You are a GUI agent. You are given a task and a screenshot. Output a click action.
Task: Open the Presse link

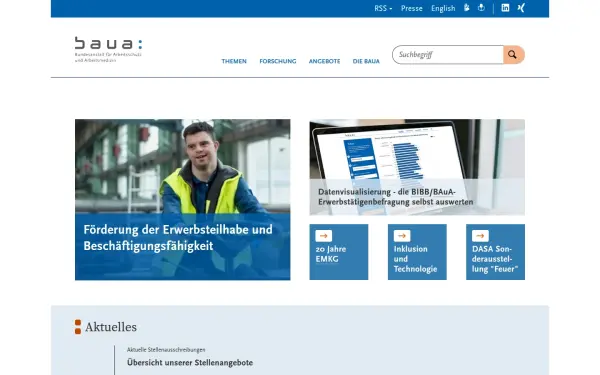[412, 8]
